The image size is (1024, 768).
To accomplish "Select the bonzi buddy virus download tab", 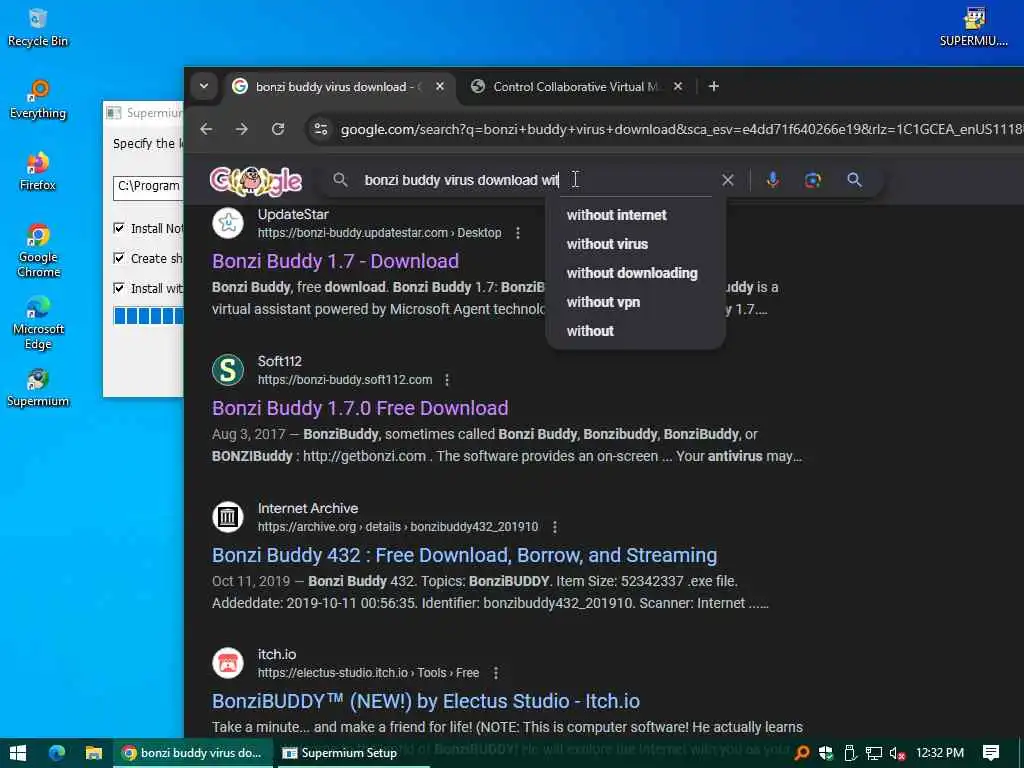I will click(x=327, y=86).
